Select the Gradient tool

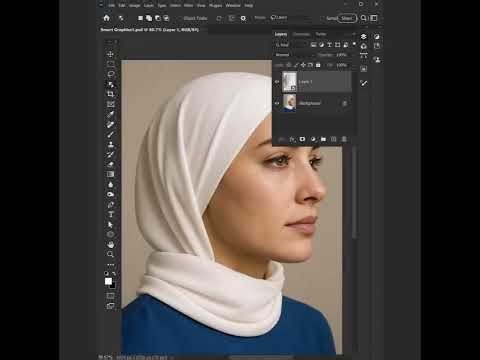pyautogui.click(x=111, y=174)
